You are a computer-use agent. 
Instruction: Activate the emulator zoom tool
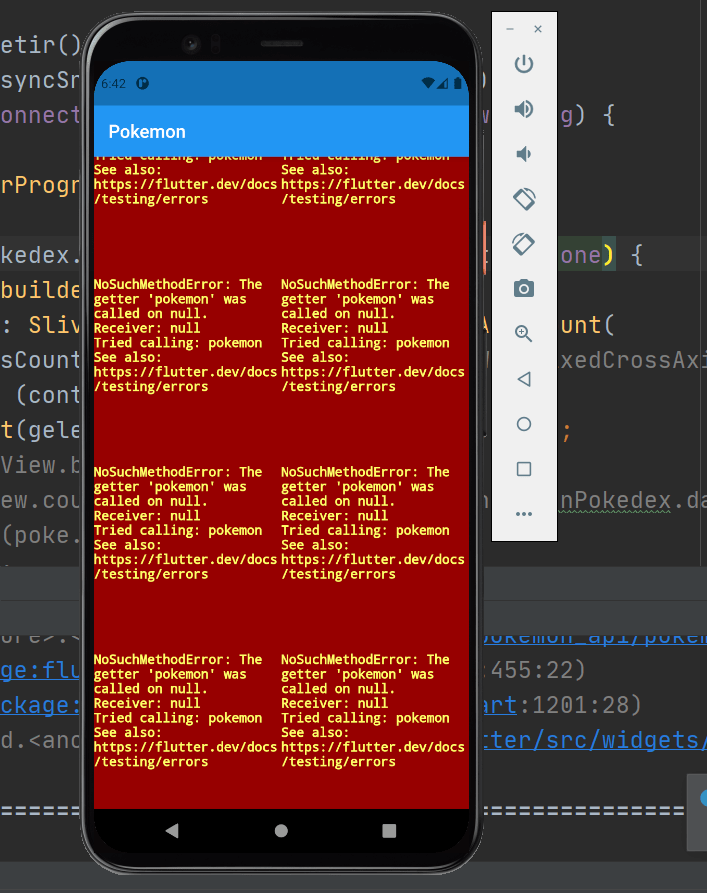(x=524, y=333)
